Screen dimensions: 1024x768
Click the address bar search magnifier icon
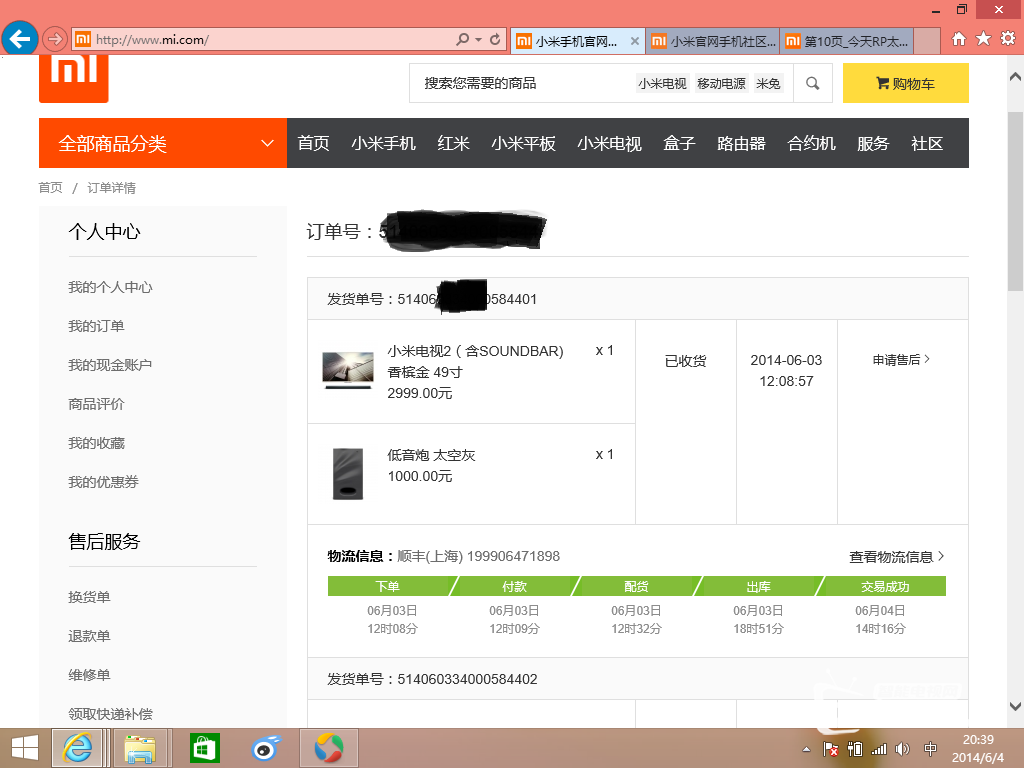(x=462, y=39)
